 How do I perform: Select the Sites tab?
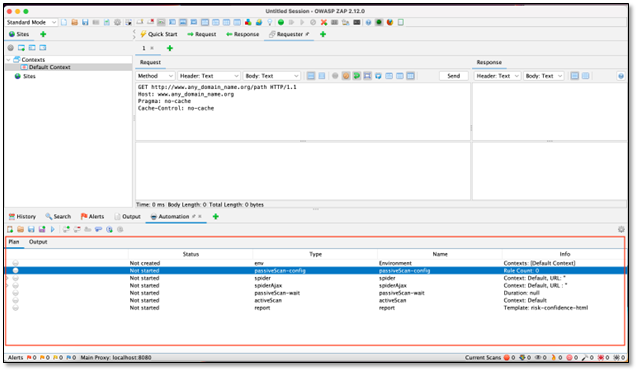tap(19, 34)
